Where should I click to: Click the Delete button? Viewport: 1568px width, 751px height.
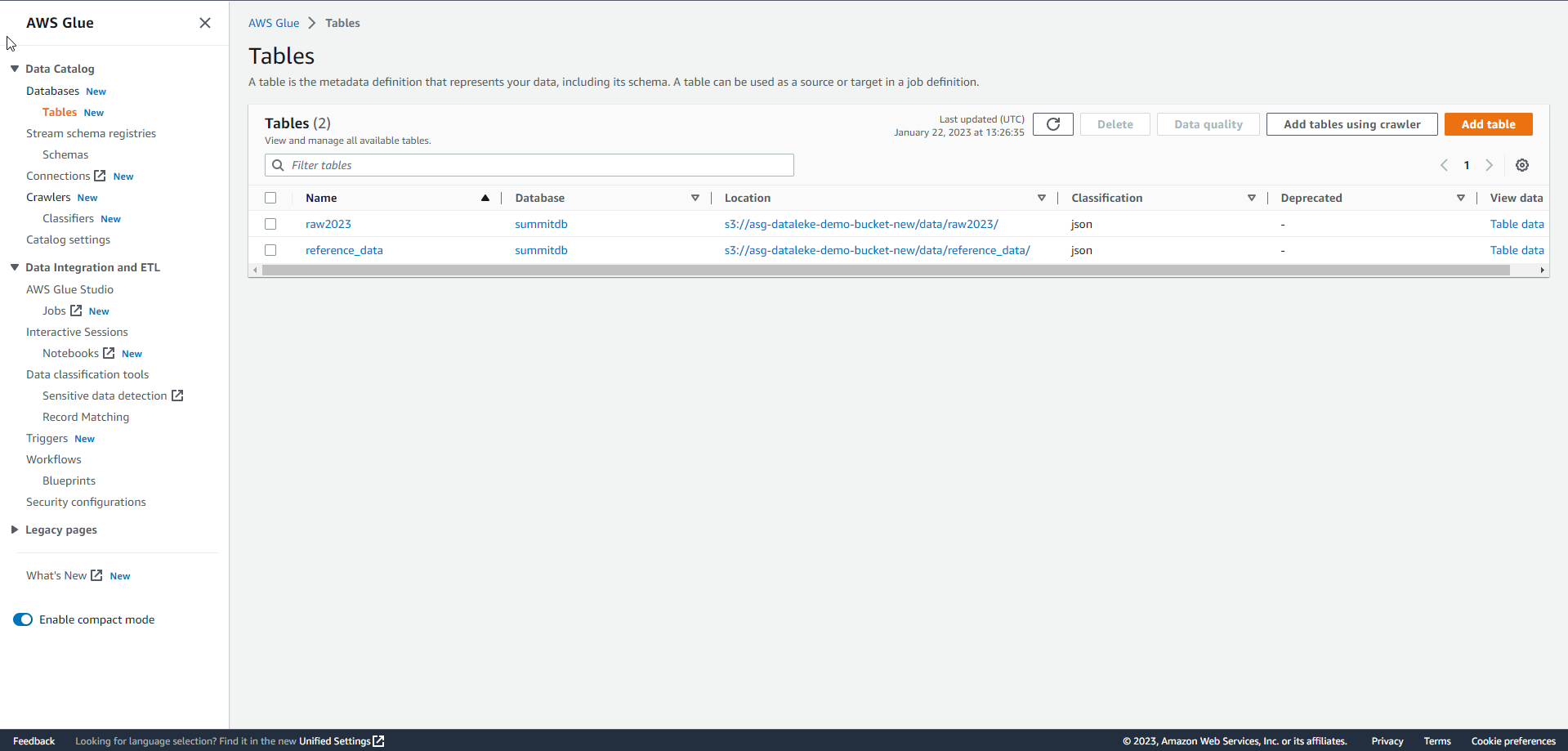(1115, 124)
